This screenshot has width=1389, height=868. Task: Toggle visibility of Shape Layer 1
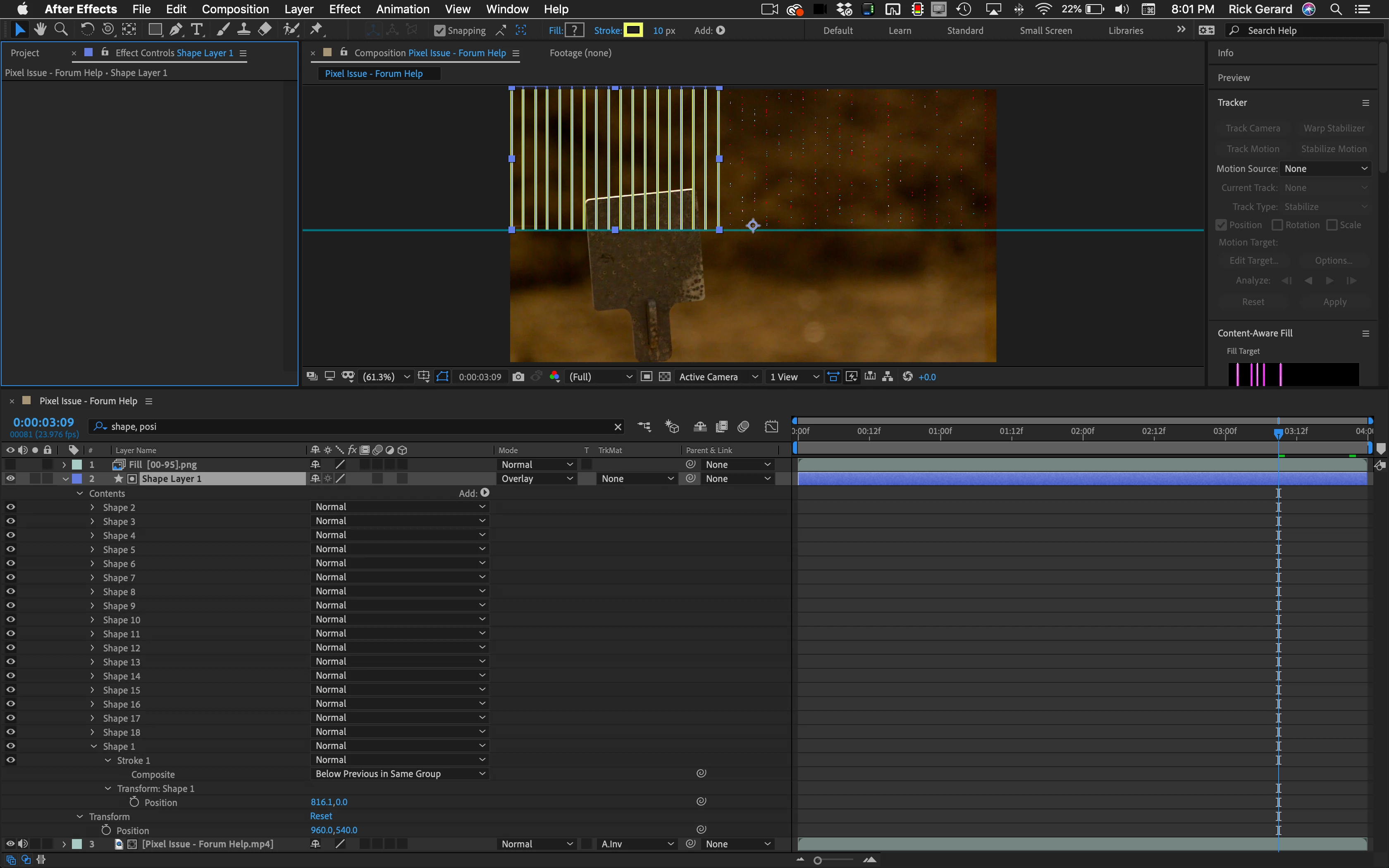pyautogui.click(x=10, y=479)
